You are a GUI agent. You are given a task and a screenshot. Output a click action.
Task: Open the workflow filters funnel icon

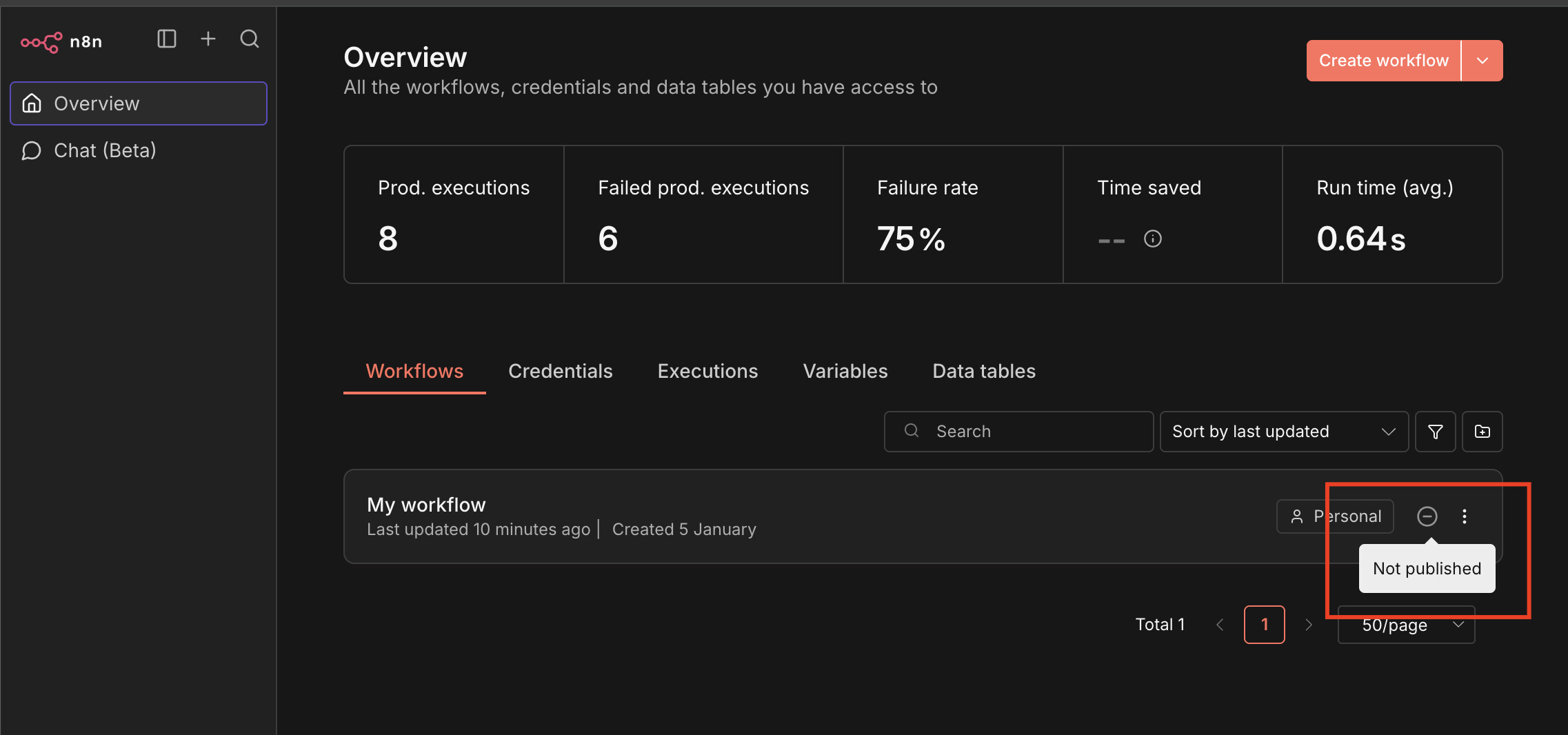[x=1435, y=432]
